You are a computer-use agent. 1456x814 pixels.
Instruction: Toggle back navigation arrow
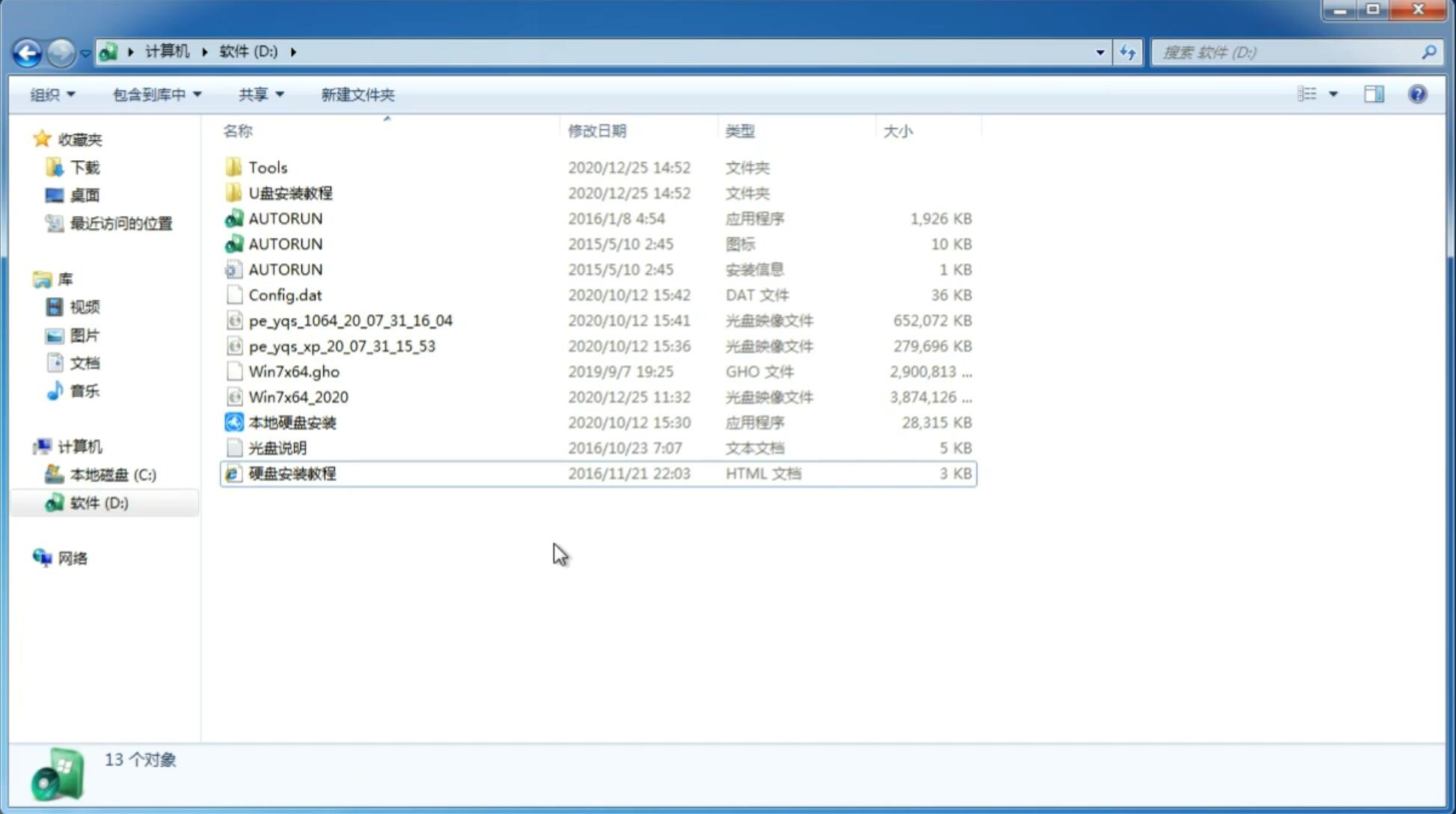27,51
